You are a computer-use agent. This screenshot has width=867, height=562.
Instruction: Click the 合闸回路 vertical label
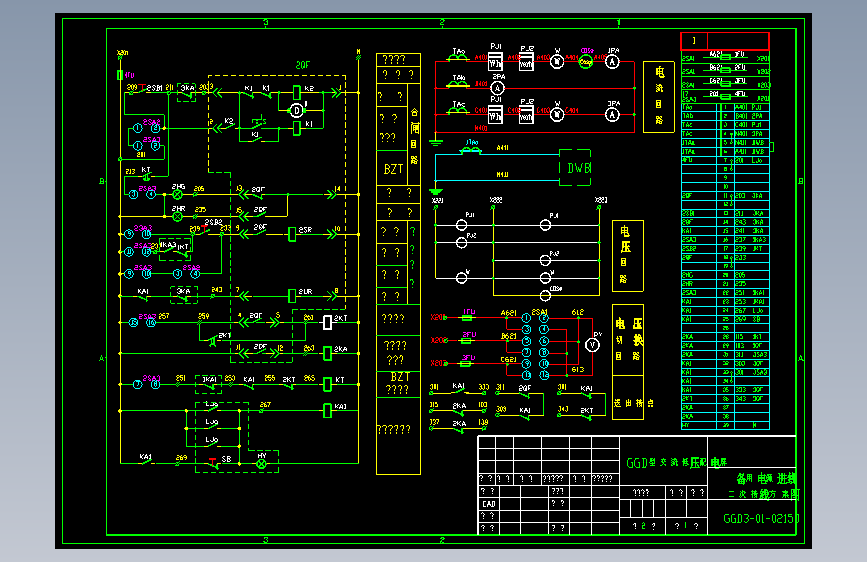point(414,136)
